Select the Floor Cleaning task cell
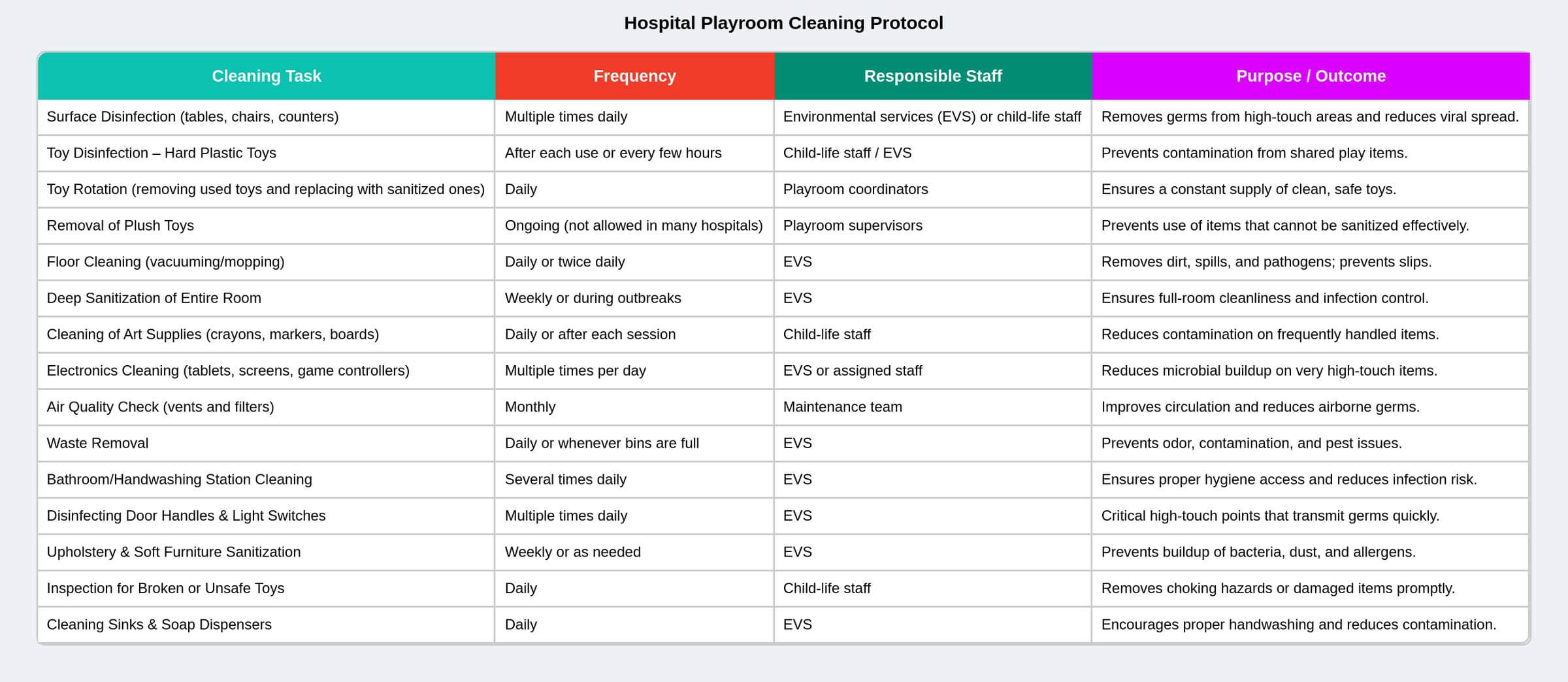This screenshot has height=682, width=1568. [x=165, y=262]
